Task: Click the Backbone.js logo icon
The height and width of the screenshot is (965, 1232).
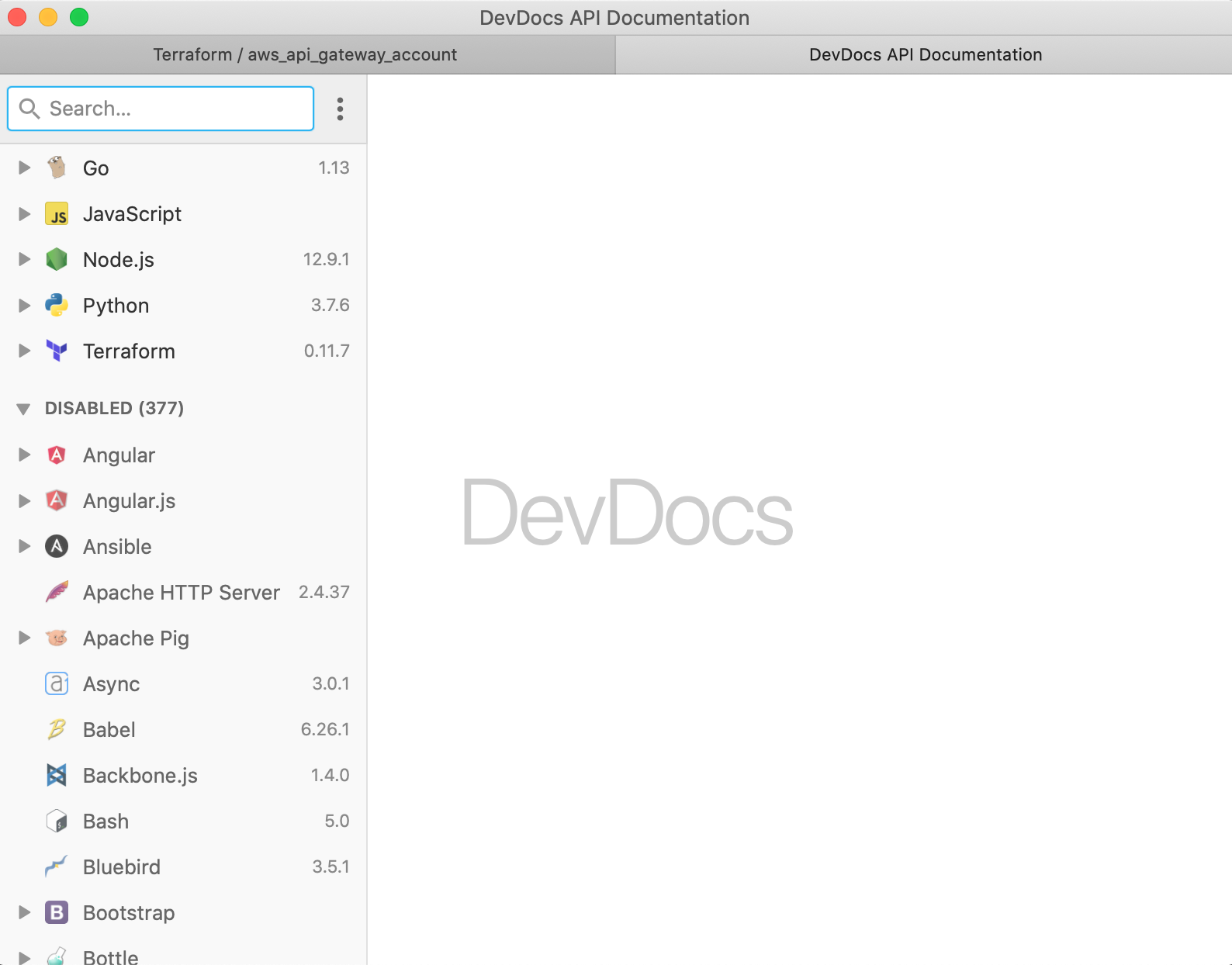Action: pos(57,775)
